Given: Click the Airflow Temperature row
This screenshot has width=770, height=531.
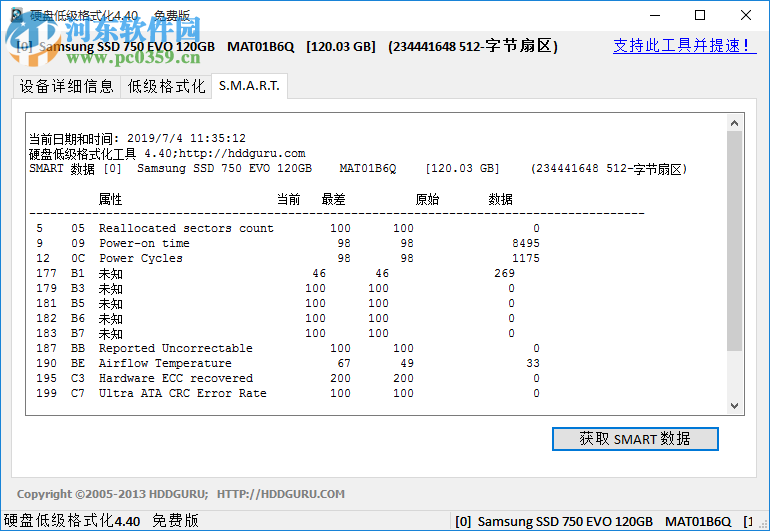Looking at the screenshot, I should pos(287,363).
